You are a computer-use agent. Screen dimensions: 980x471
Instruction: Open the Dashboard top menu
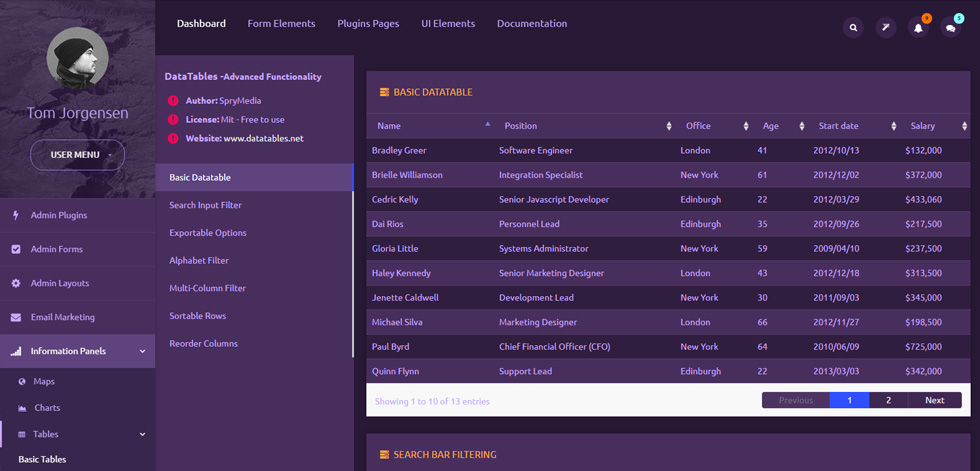201,24
